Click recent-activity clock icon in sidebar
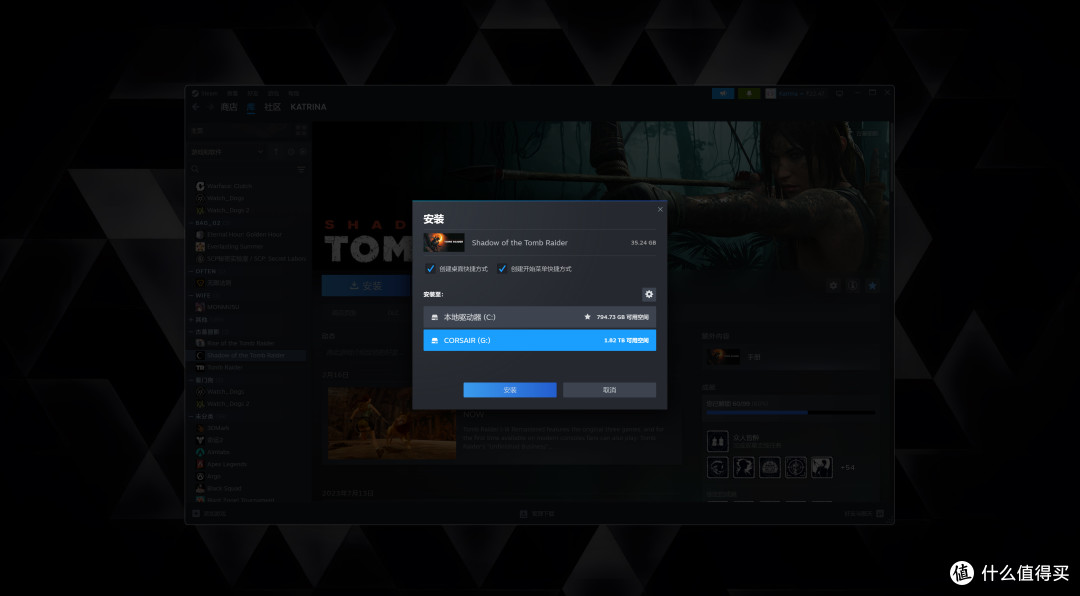 coord(291,152)
